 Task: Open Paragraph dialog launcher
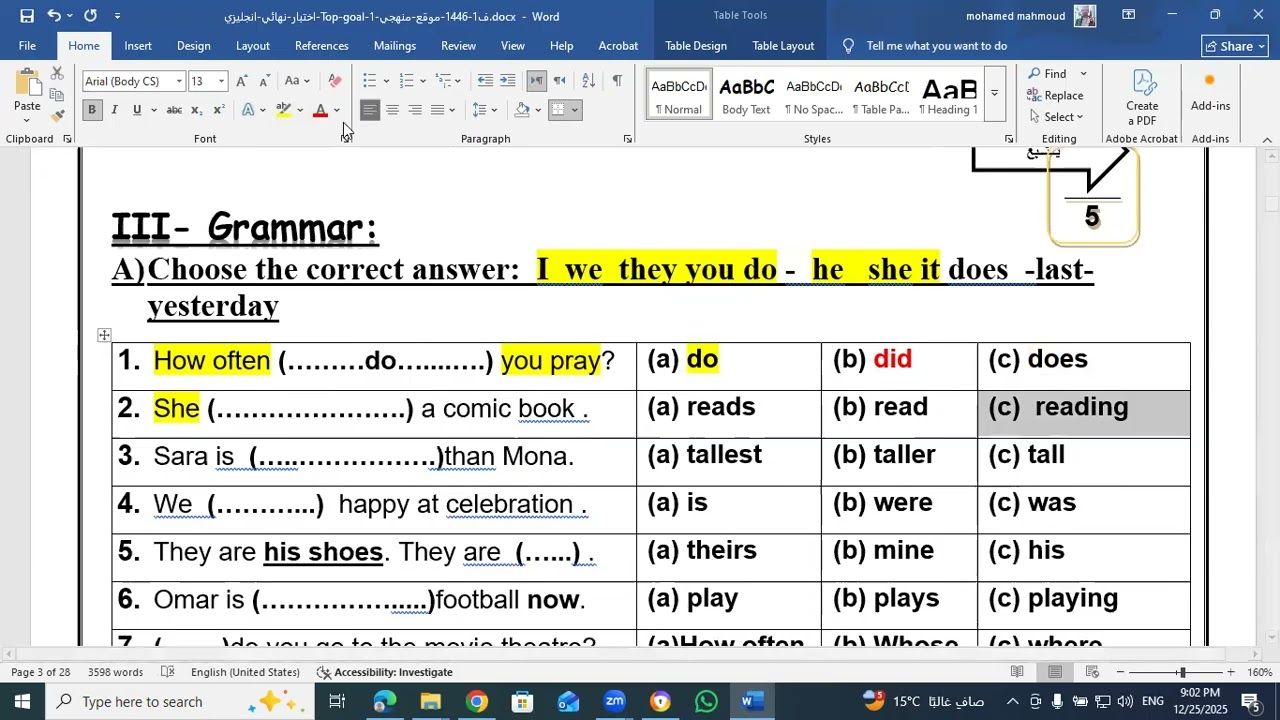click(627, 139)
